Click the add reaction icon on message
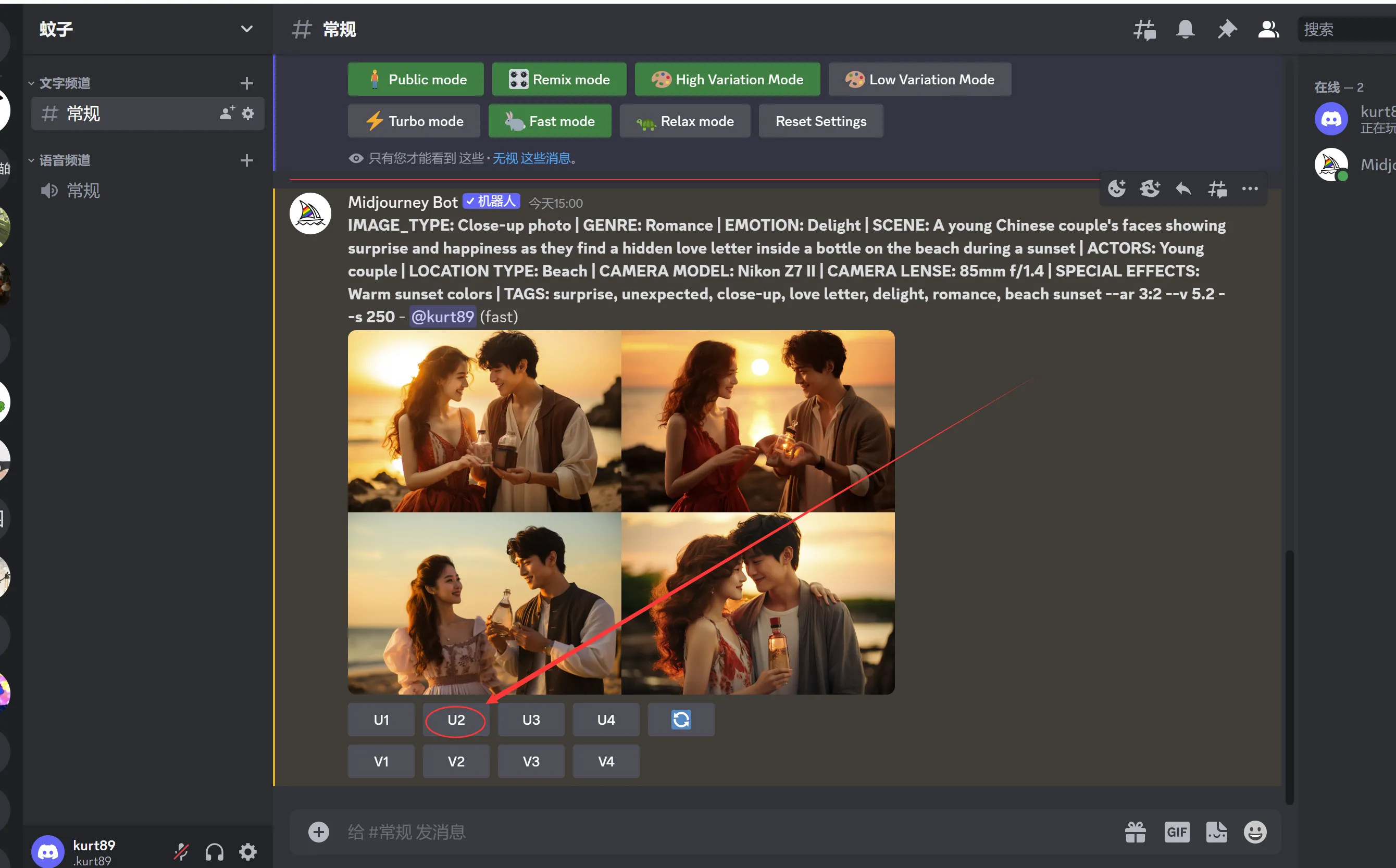This screenshot has height=868, width=1396. coord(1116,188)
